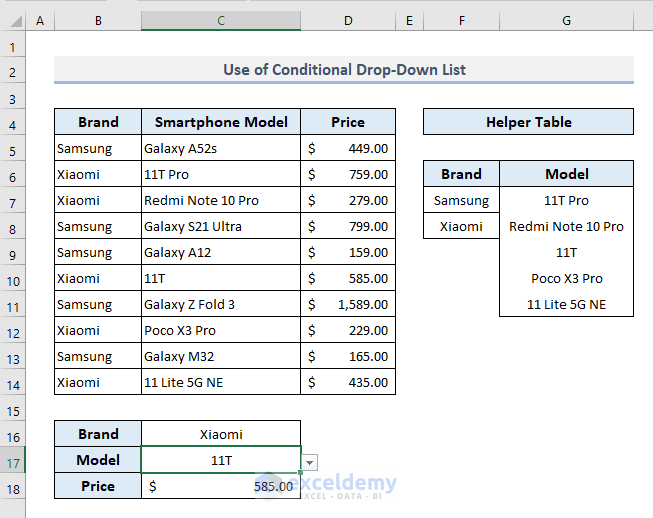Click cell 'Redmi Note 10 Pro' in column C
Image resolution: width=653 pixels, height=518 pixels.
point(221,200)
